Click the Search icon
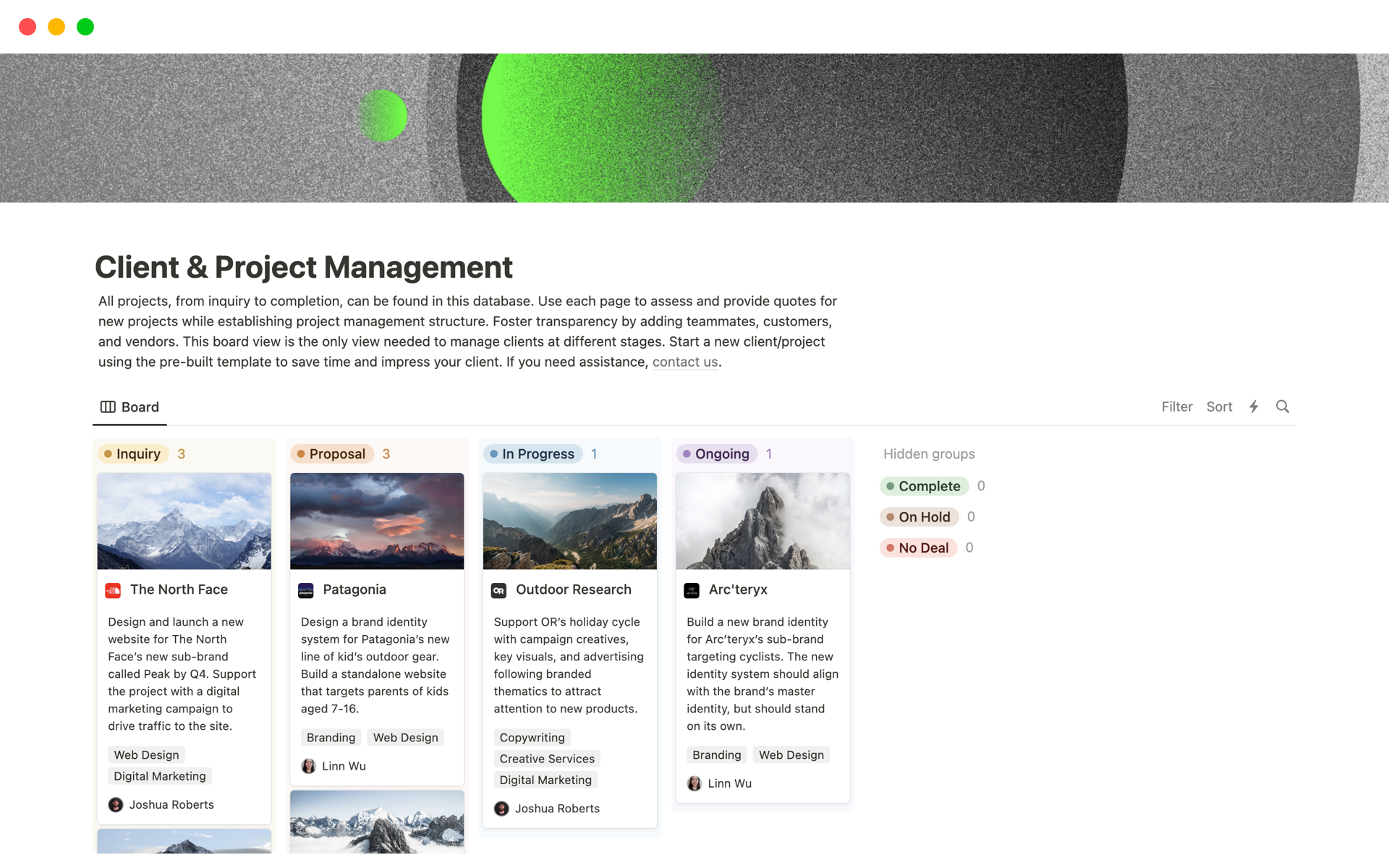 pyautogui.click(x=1283, y=406)
